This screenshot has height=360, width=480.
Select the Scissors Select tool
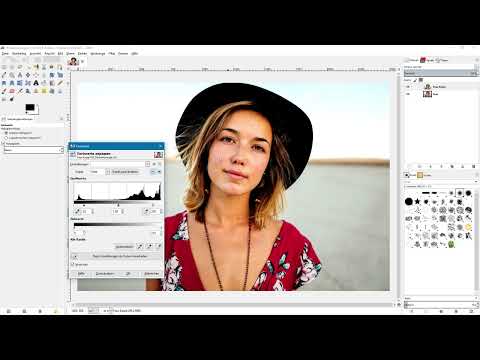coord(44,67)
